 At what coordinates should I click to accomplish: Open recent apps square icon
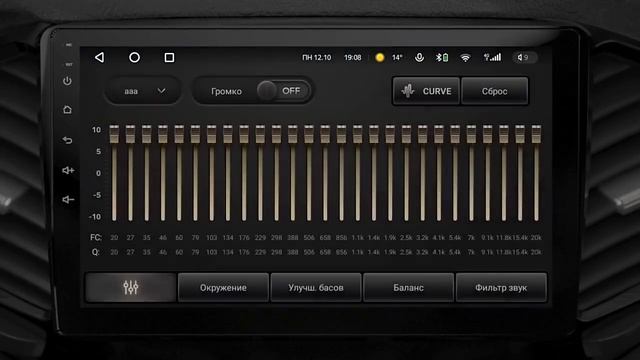(x=169, y=58)
